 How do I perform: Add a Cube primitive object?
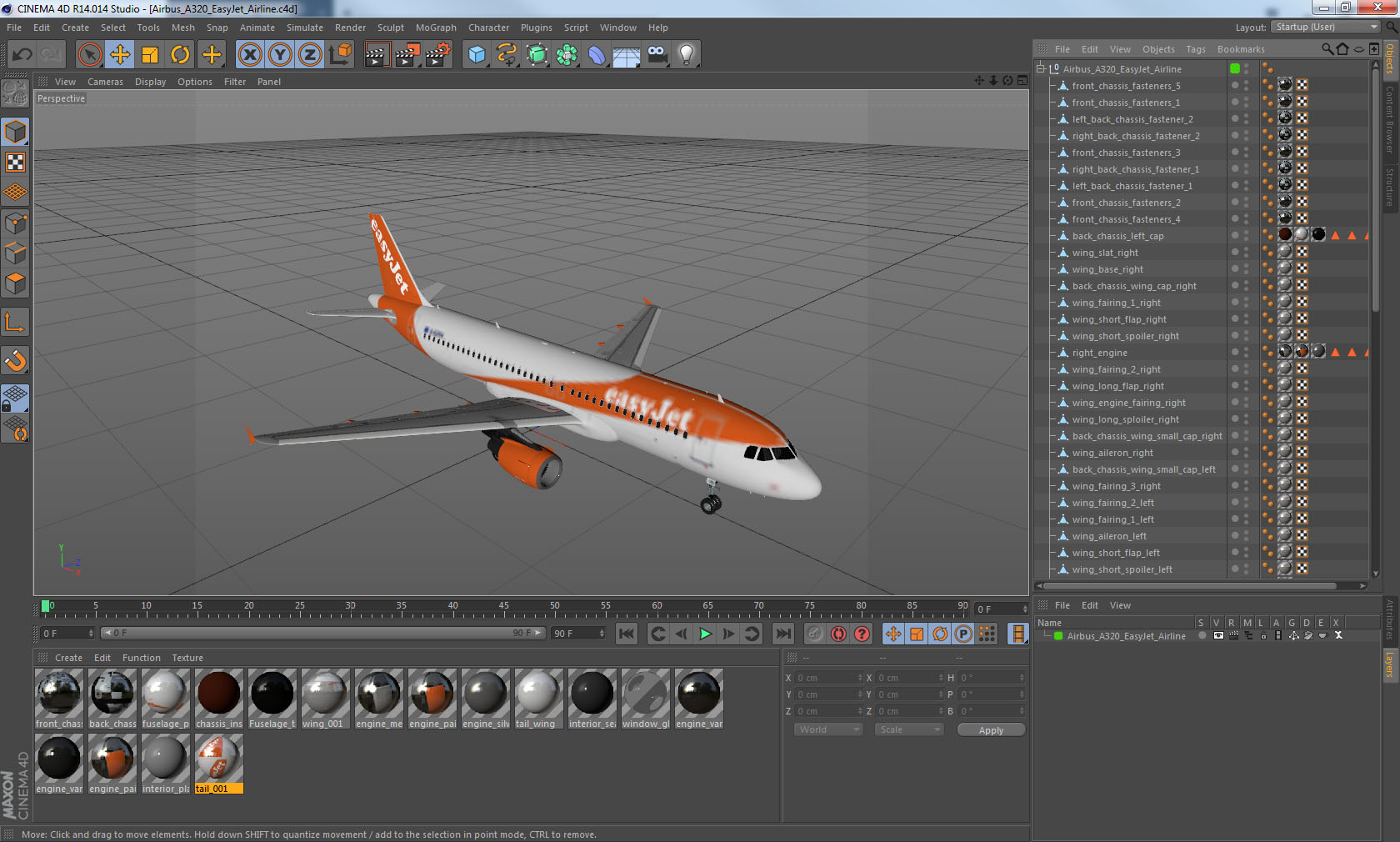pyautogui.click(x=477, y=55)
